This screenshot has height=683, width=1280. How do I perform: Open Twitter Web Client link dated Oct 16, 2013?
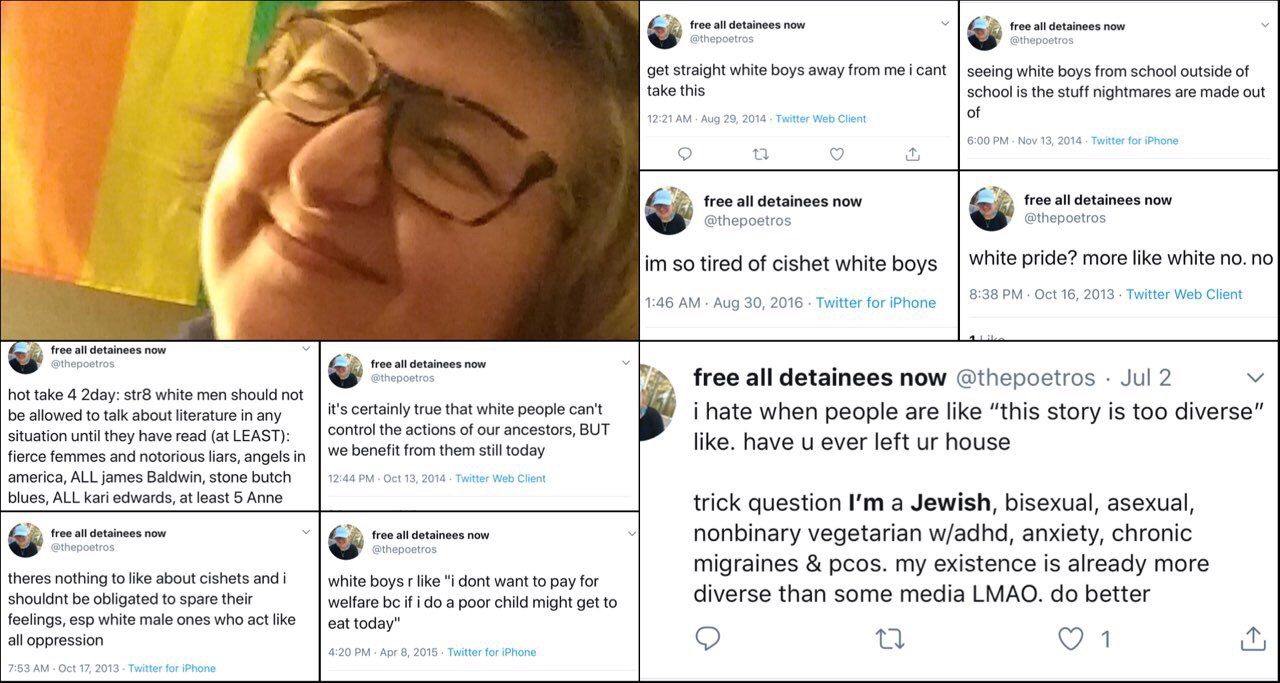[1184, 294]
